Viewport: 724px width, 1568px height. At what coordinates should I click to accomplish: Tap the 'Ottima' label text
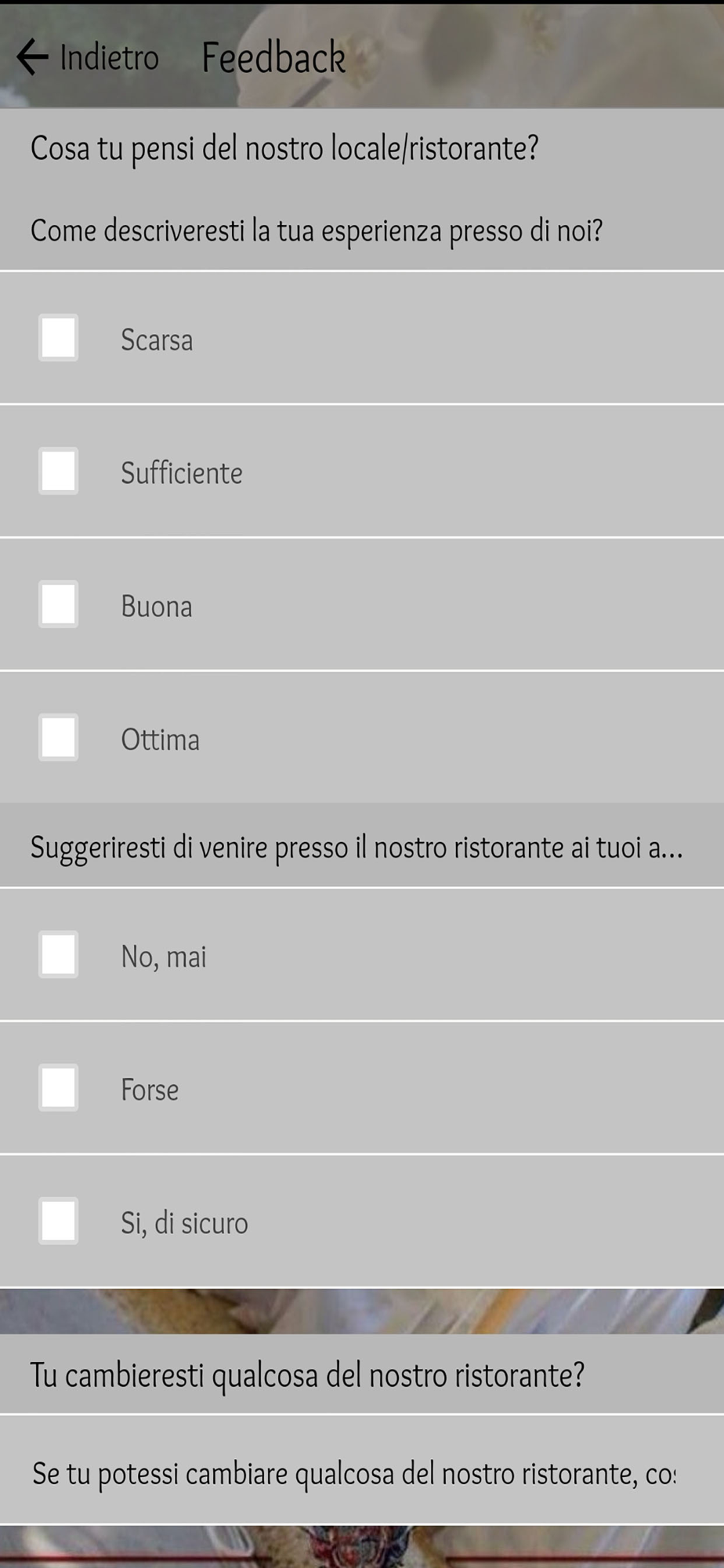pyautogui.click(x=160, y=739)
